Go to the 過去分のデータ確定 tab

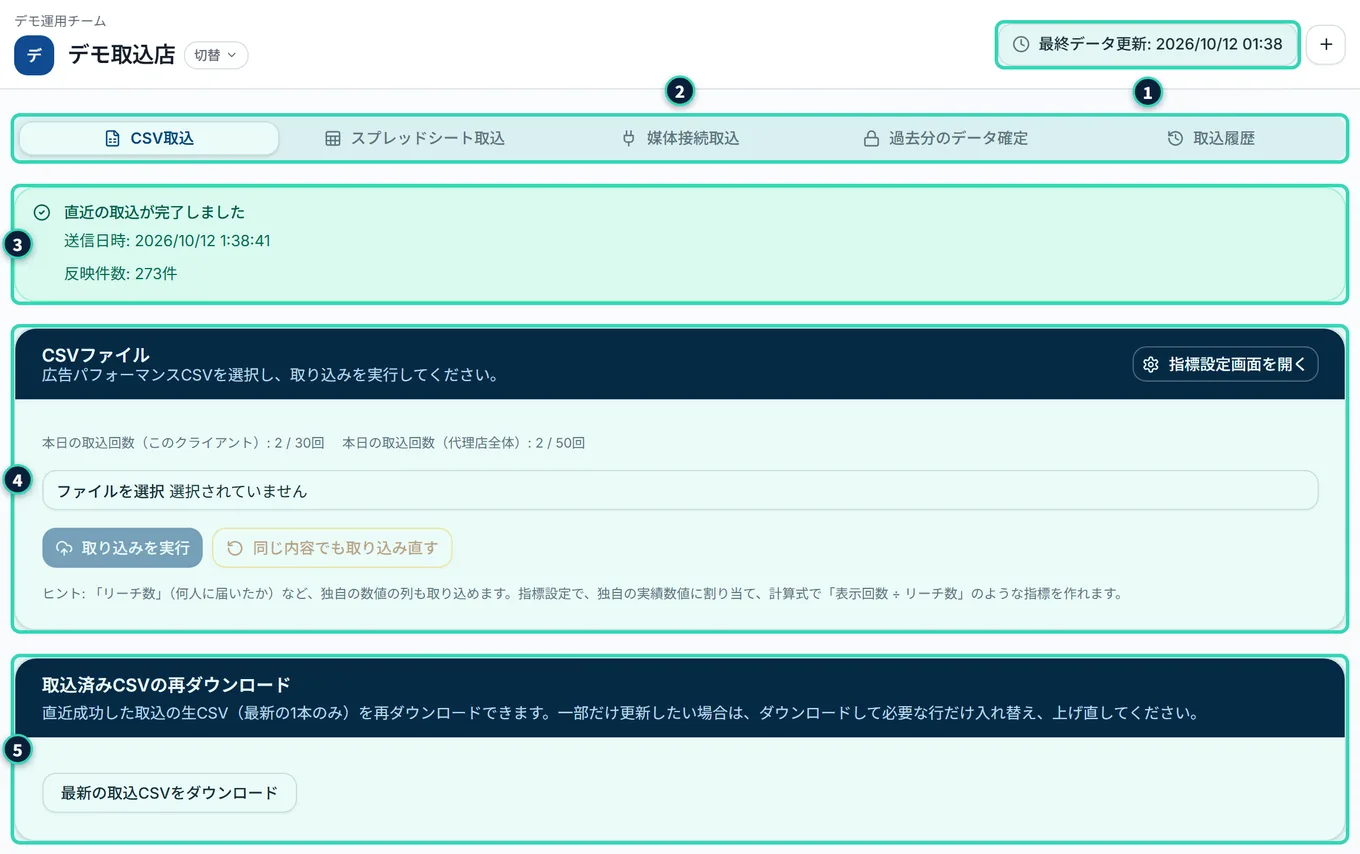pos(945,138)
